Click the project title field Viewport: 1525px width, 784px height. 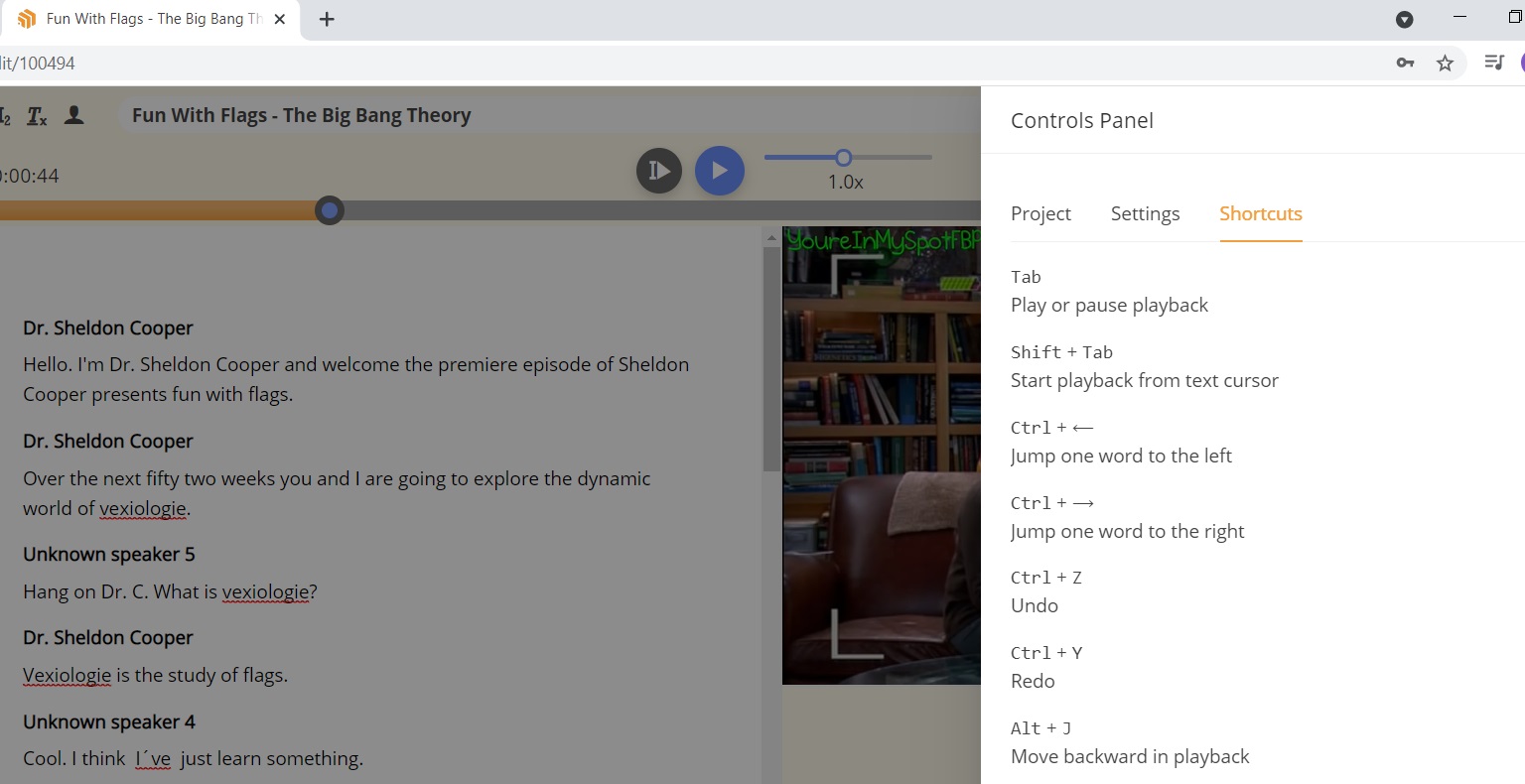coord(548,115)
